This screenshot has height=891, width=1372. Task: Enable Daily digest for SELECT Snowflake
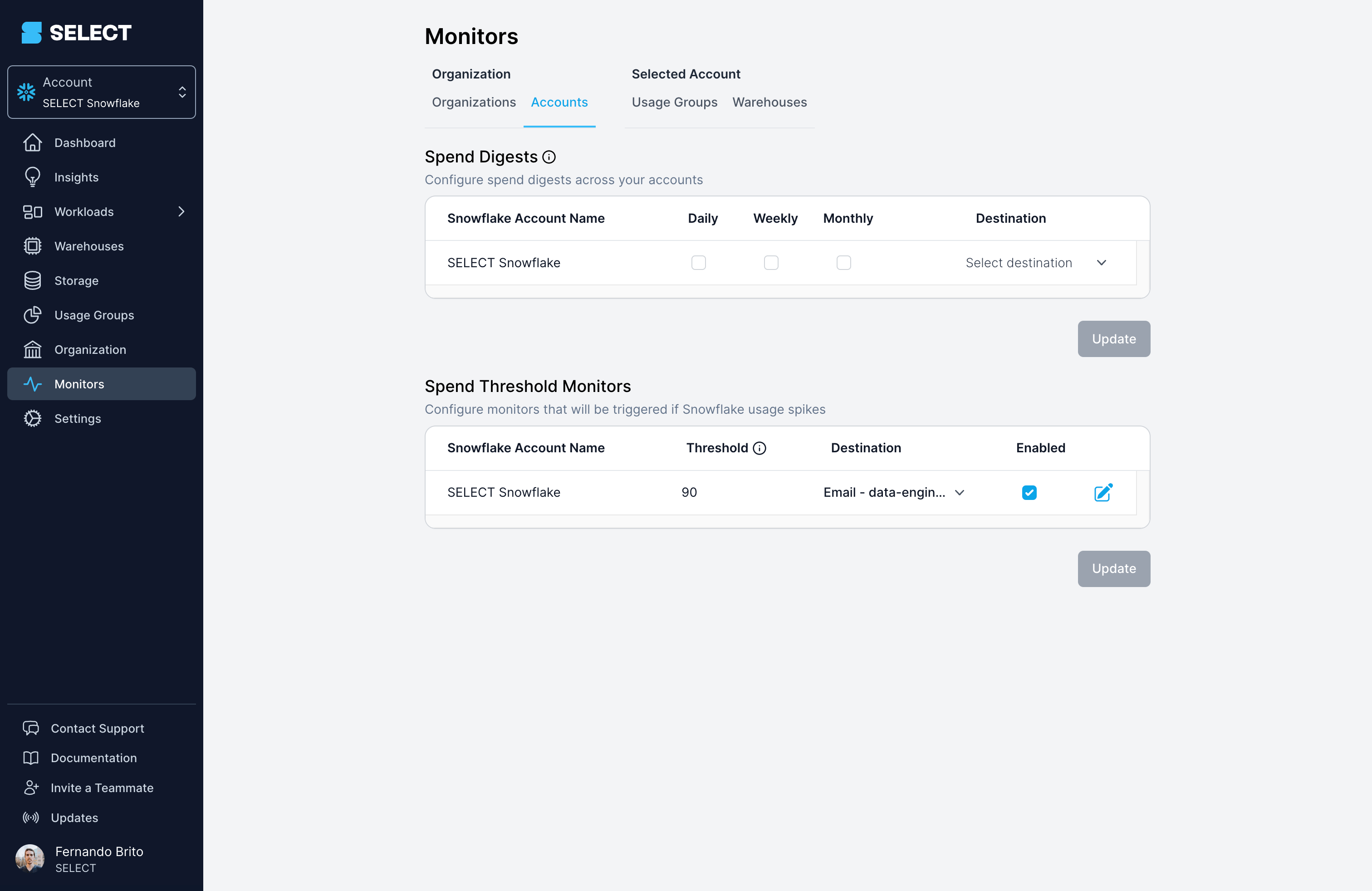click(x=699, y=263)
